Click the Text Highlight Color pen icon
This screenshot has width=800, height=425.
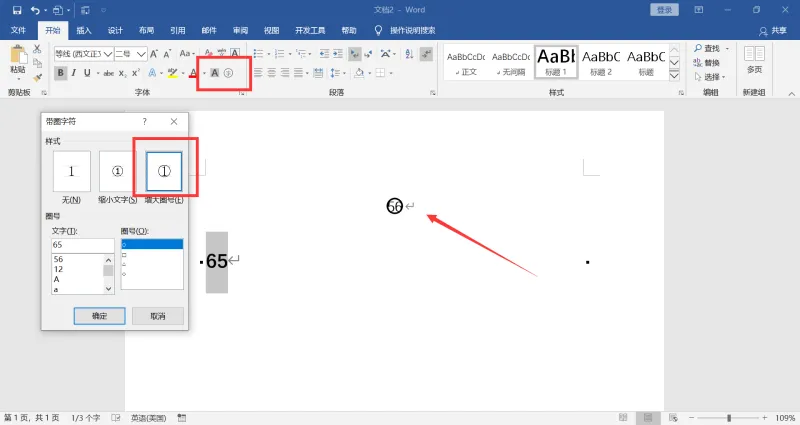coord(172,73)
